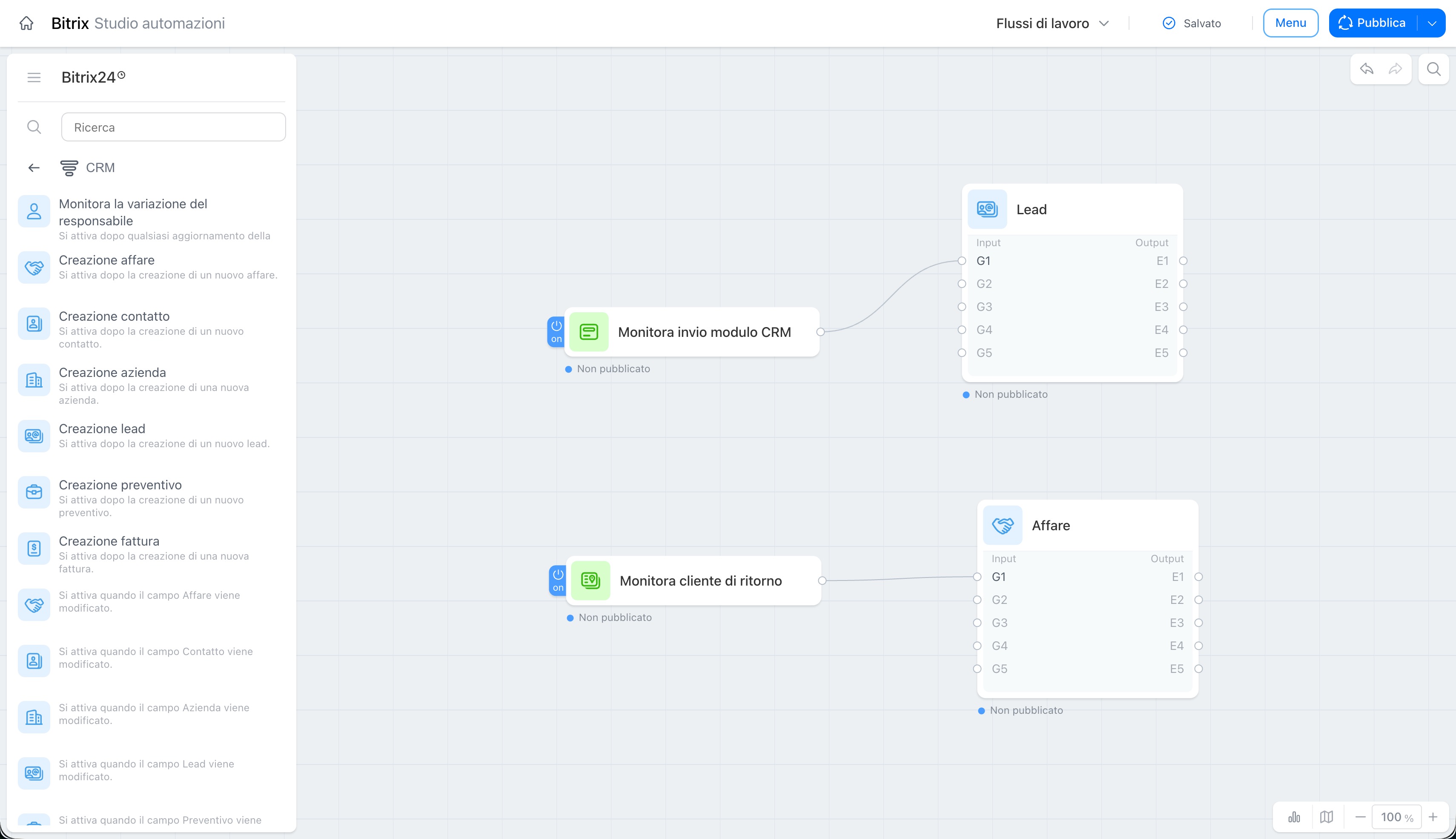Select Creazione affare trigger

[x=152, y=267]
